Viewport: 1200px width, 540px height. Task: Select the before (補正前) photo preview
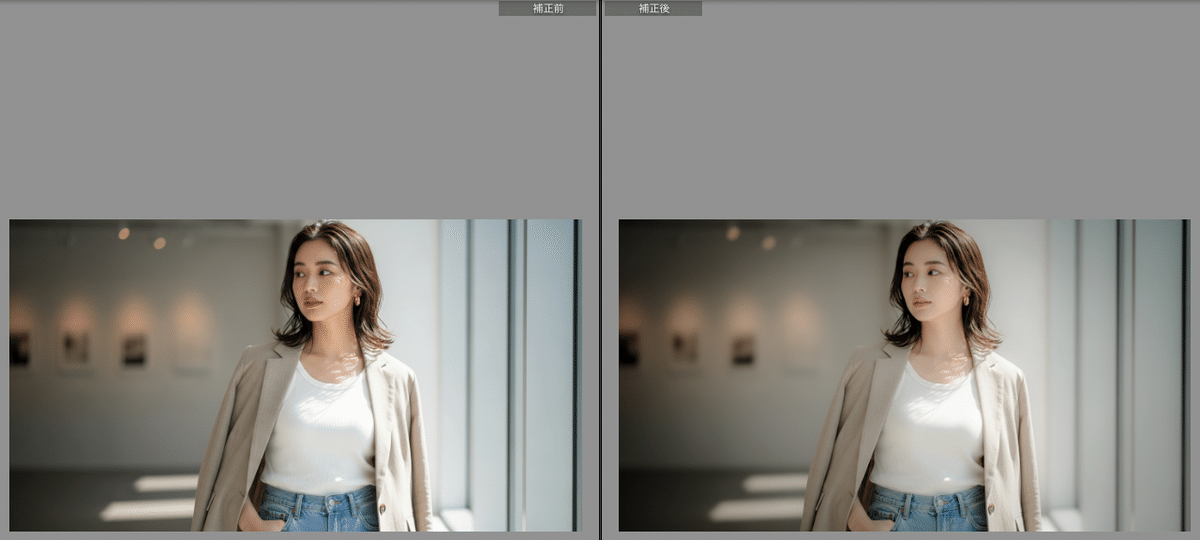click(296, 375)
